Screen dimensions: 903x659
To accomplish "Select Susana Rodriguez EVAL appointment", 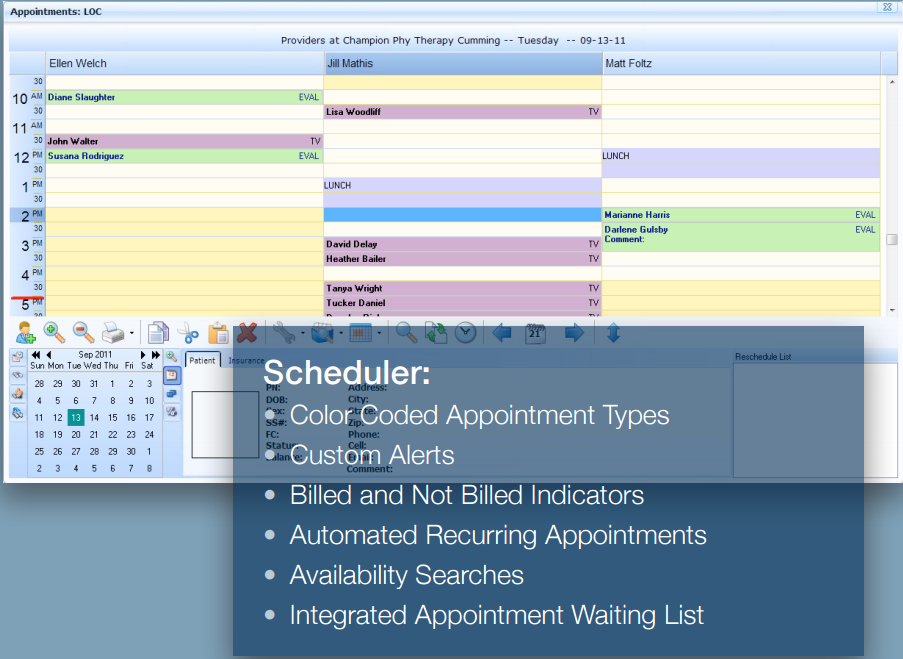I will tap(184, 156).
